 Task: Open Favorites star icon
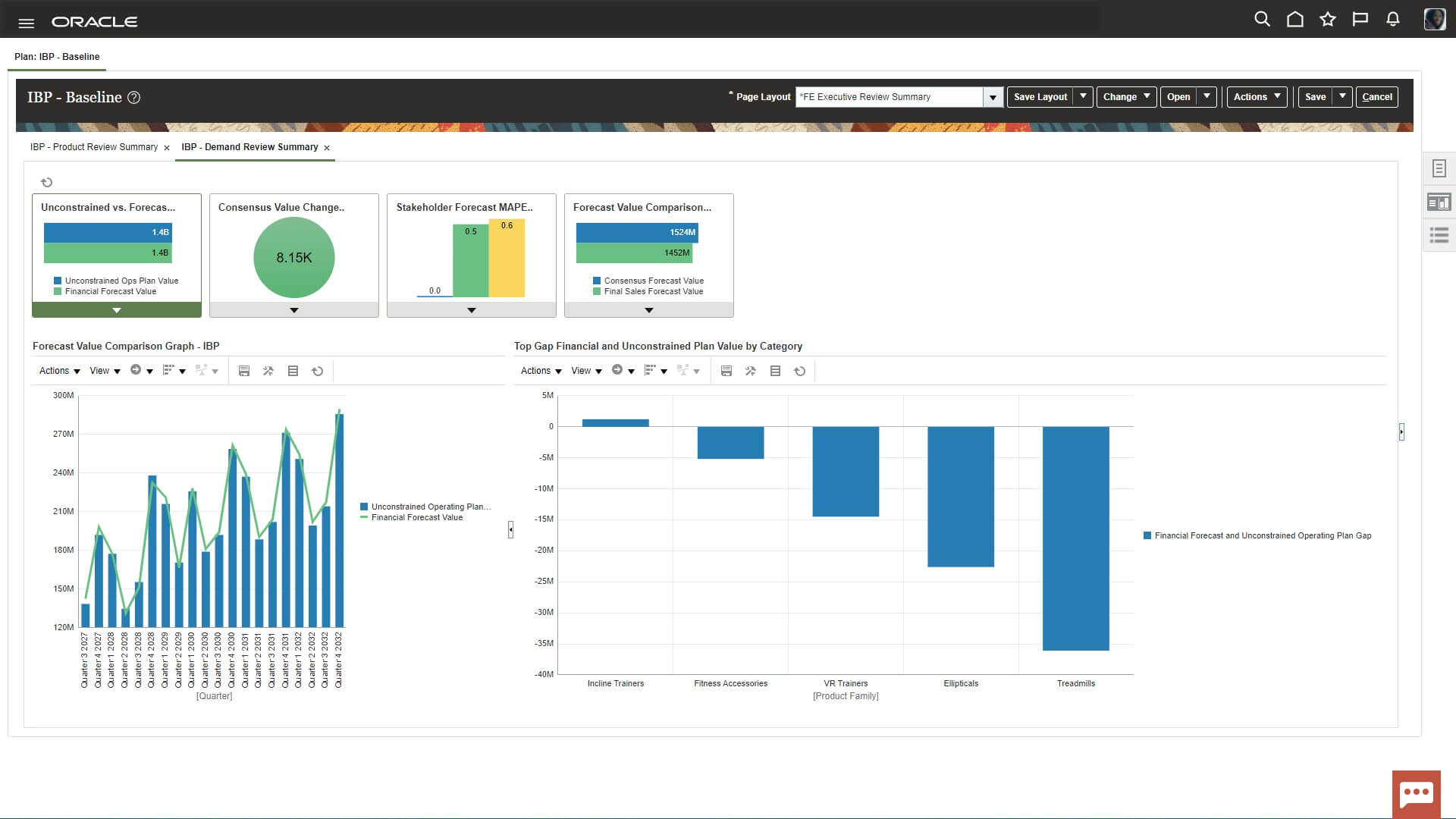coord(1328,20)
